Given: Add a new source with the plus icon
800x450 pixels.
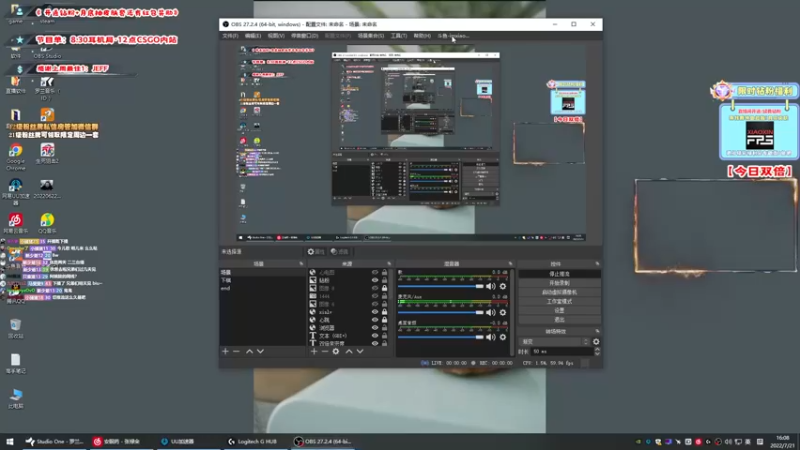Looking at the screenshot, I should [314, 352].
